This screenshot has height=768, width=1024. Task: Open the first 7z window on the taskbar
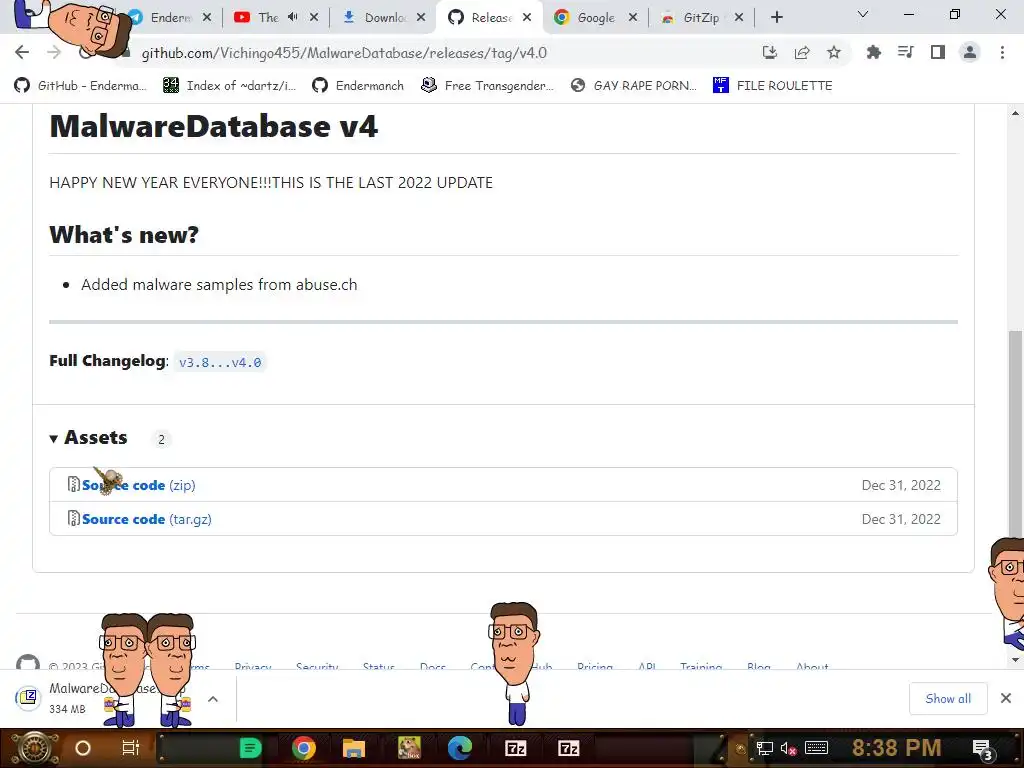(x=516, y=748)
